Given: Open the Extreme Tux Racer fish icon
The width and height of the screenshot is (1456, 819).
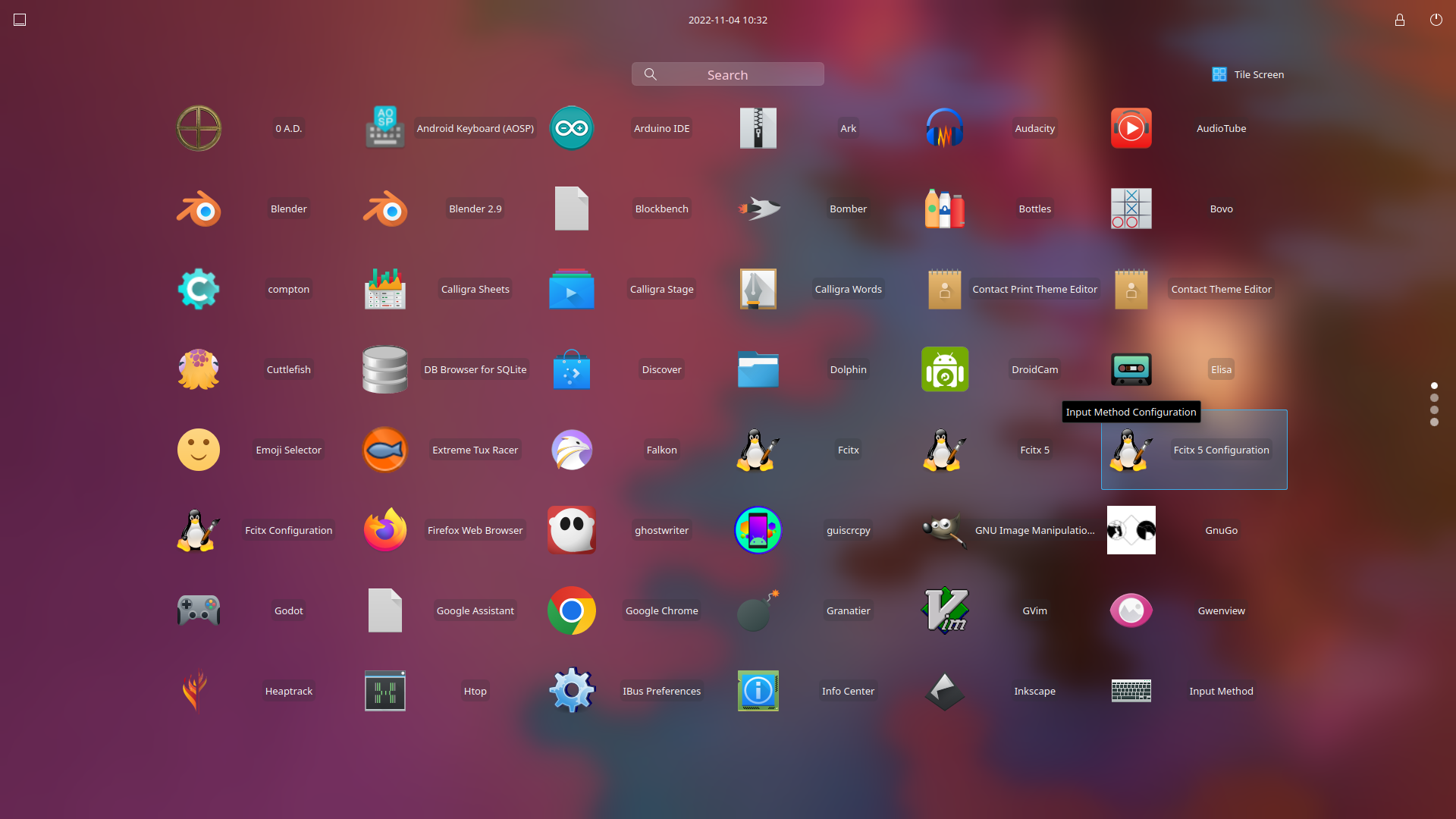Looking at the screenshot, I should pos(385,450).
